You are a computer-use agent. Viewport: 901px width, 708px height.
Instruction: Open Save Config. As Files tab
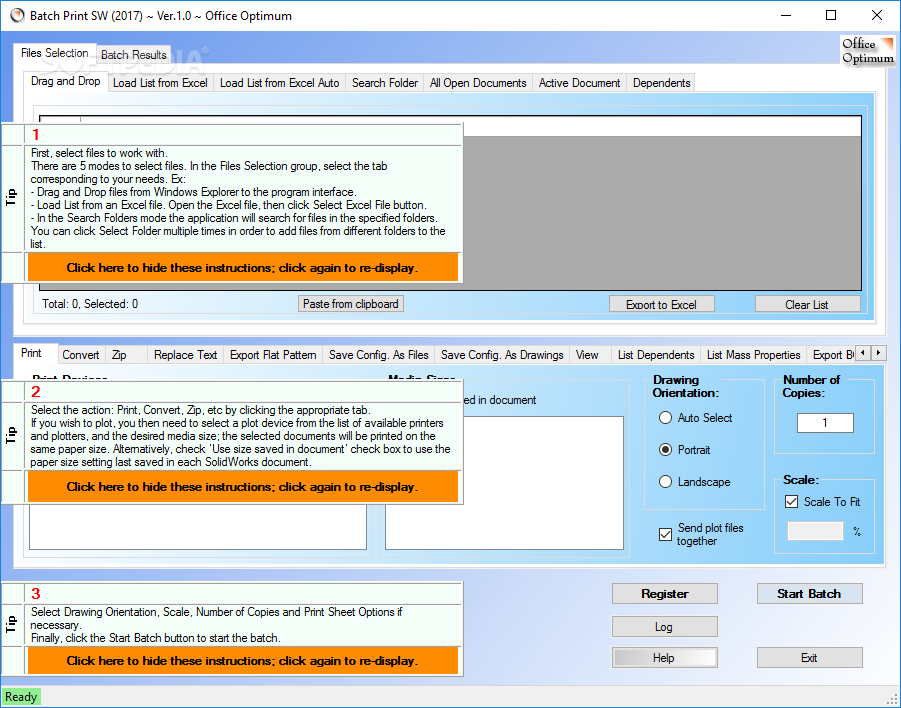tap(379, 355)
